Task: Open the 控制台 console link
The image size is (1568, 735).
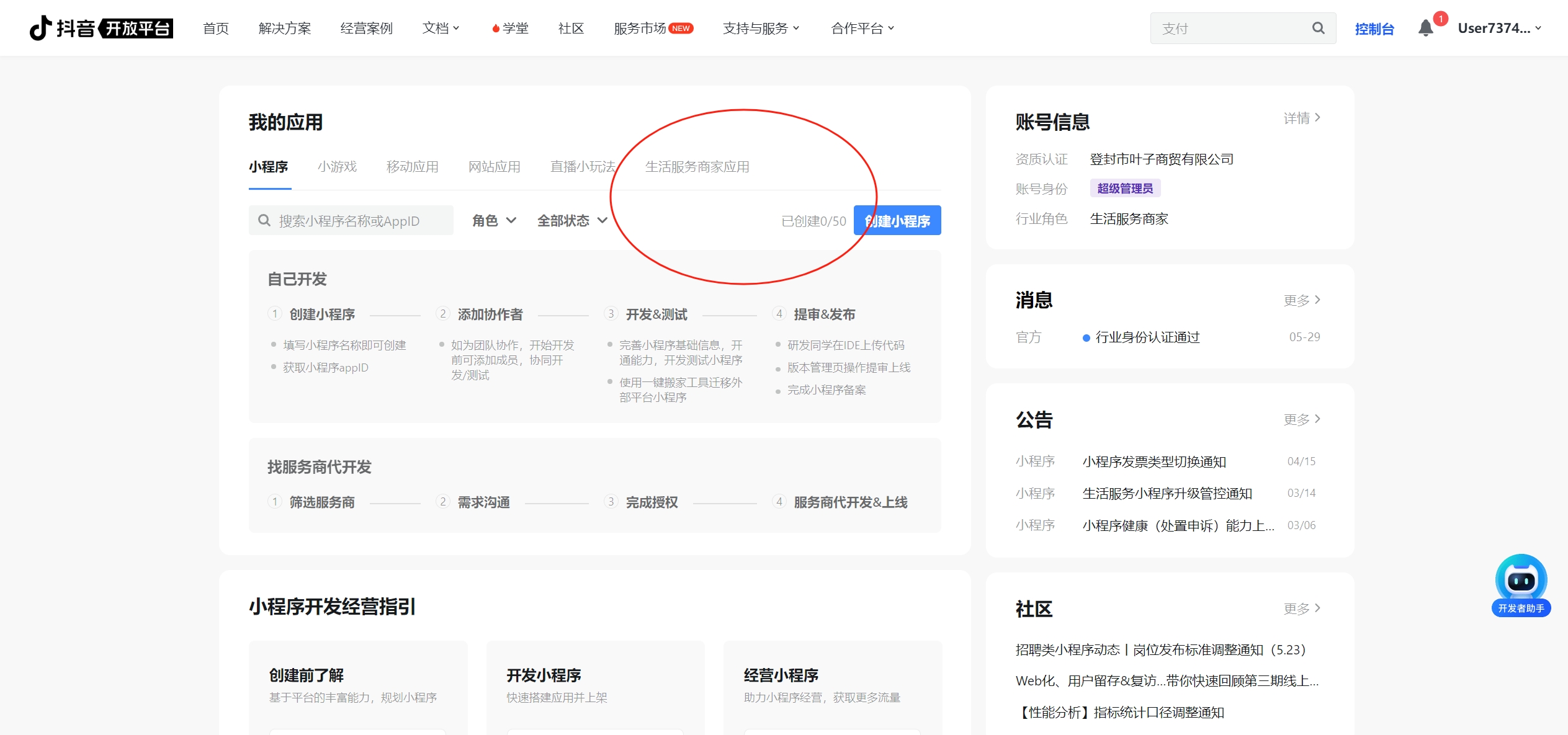Action: [x=1374, y=29]
